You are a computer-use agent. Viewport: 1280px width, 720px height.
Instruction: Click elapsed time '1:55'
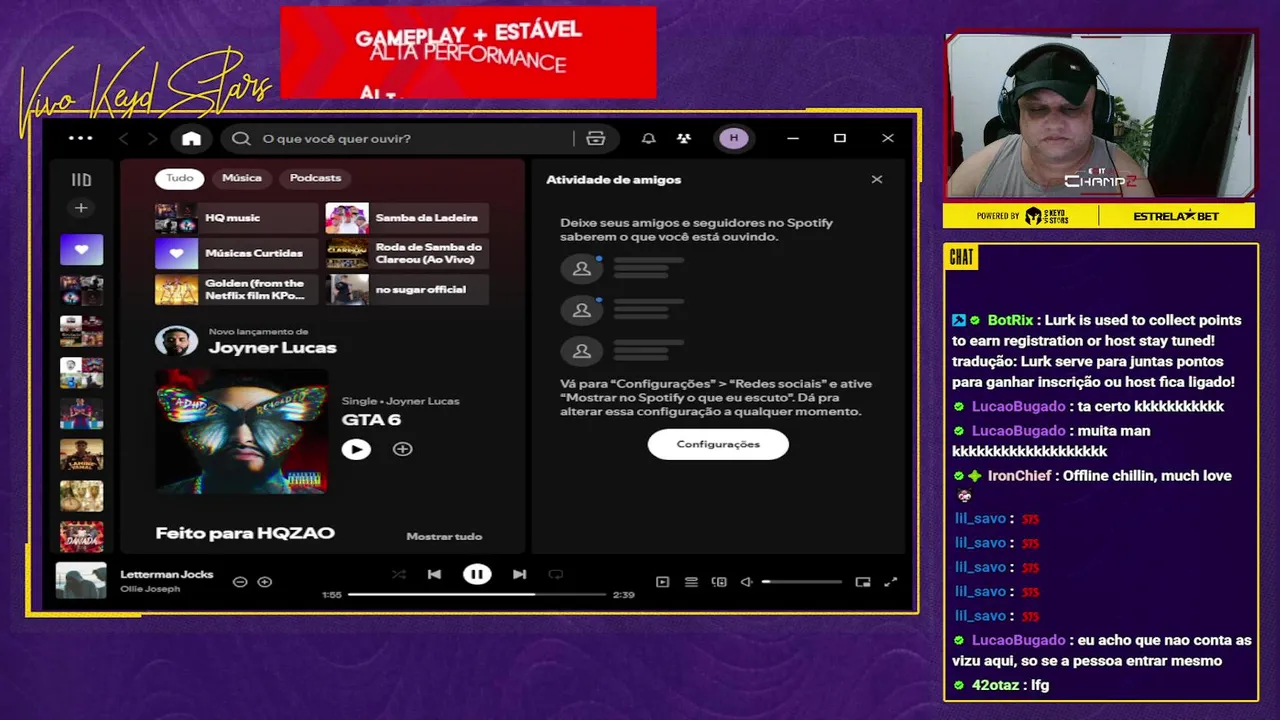point(332,595)
